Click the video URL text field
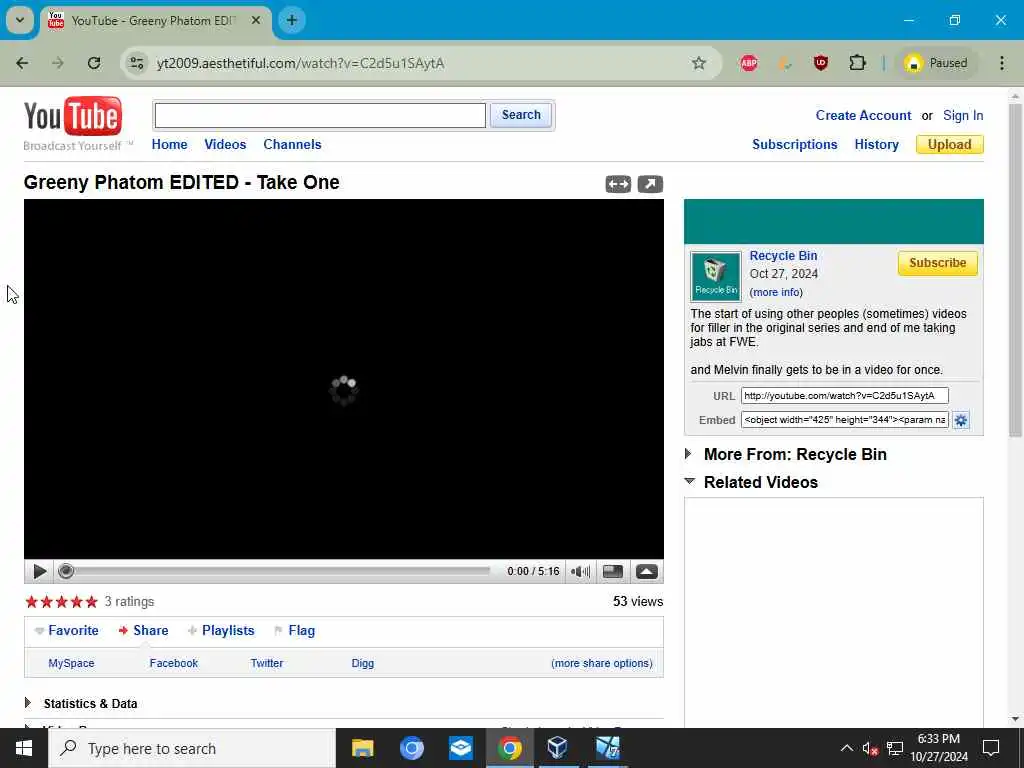The image size is (1024, 768). pyautogui.click(x=844, y=396)
